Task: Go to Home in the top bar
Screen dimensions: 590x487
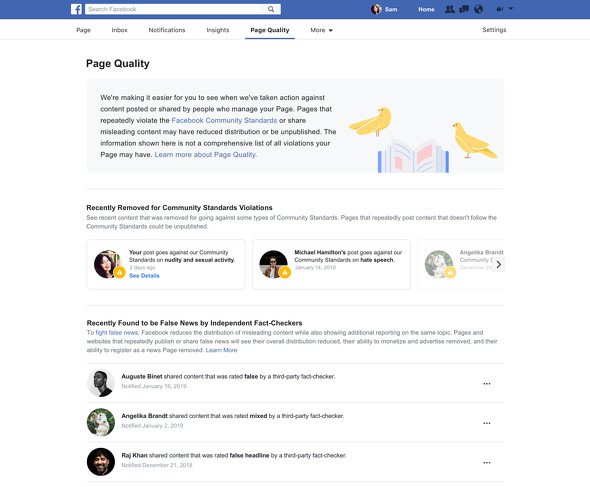Action: tap(426, 9)
